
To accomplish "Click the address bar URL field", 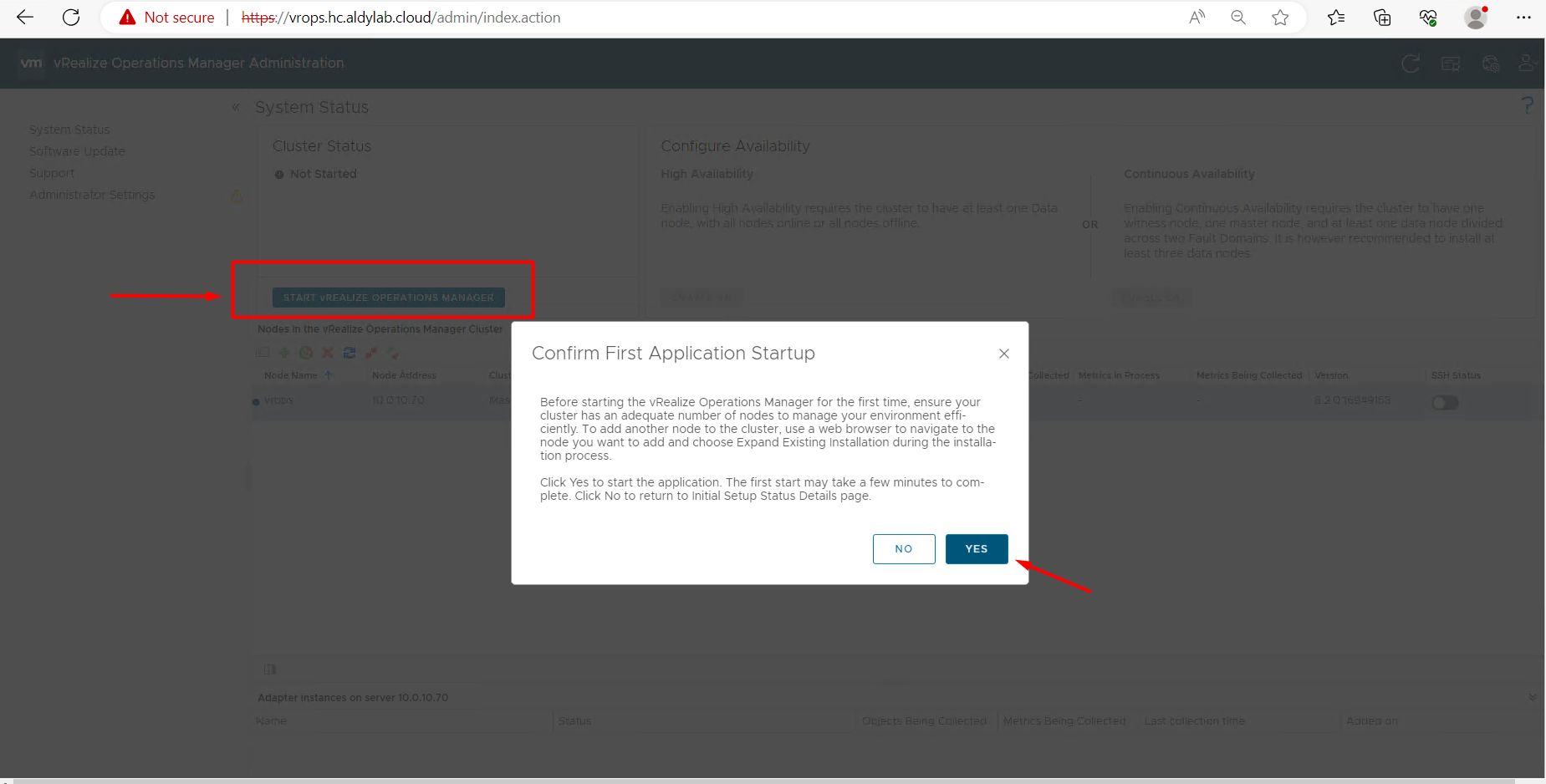I will click(669, 18).
